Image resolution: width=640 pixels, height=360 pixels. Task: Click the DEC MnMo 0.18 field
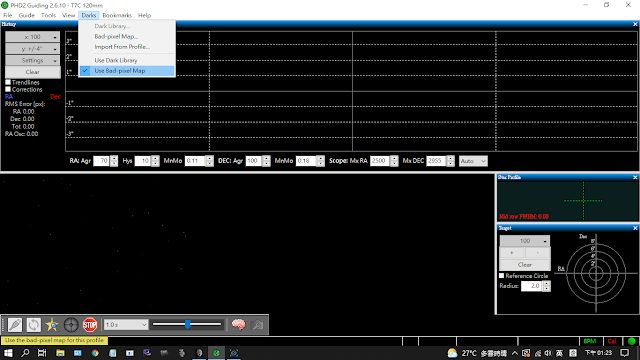click(x=306, y=161)
